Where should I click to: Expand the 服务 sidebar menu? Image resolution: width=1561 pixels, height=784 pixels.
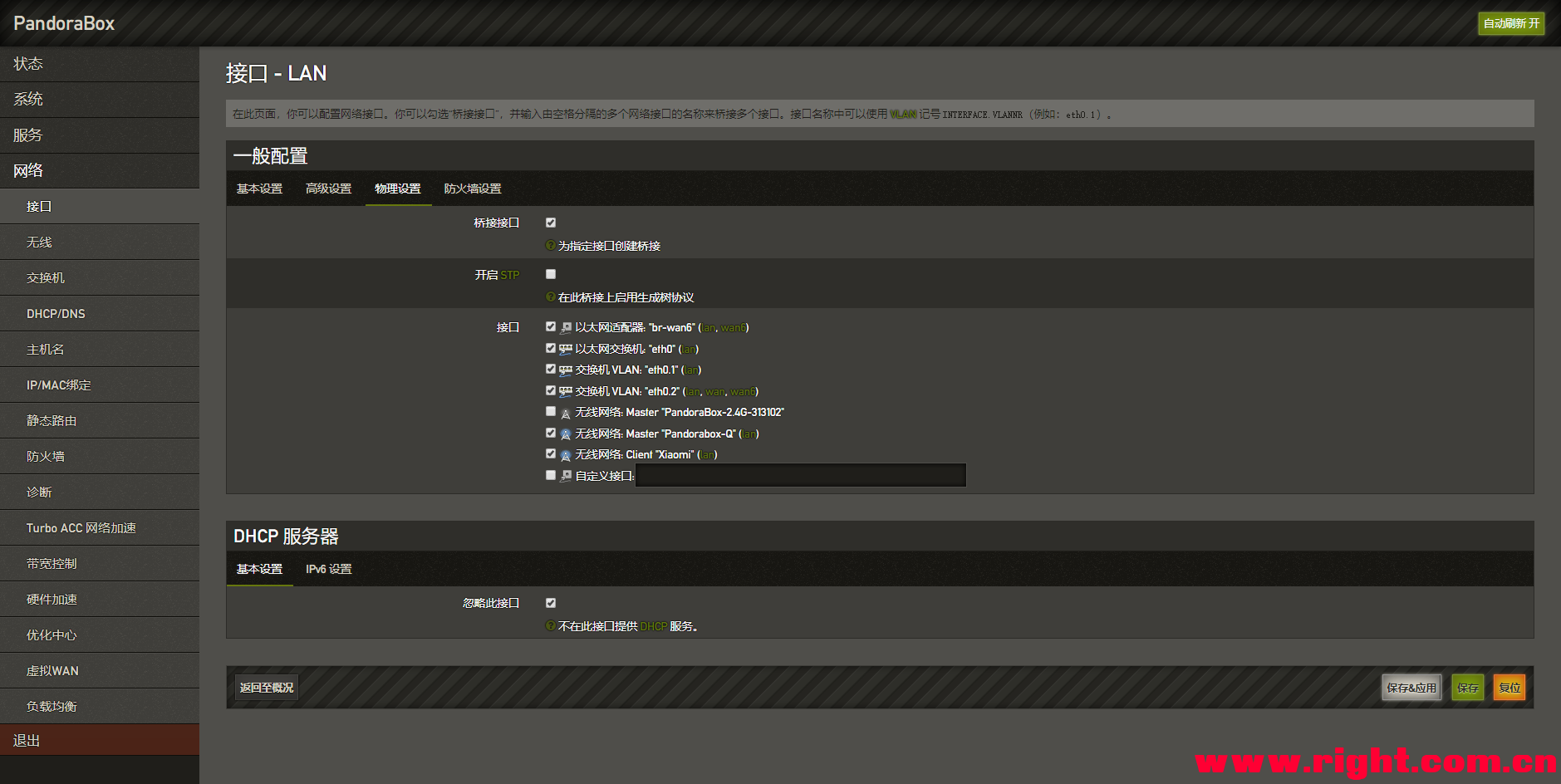[100, 135]
